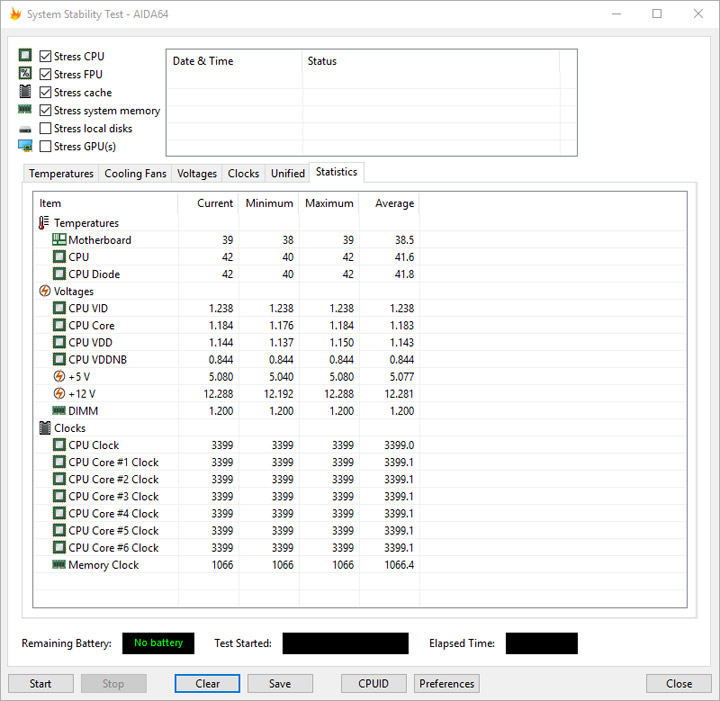Close the dialog with Close button

[x=679, y=684]
